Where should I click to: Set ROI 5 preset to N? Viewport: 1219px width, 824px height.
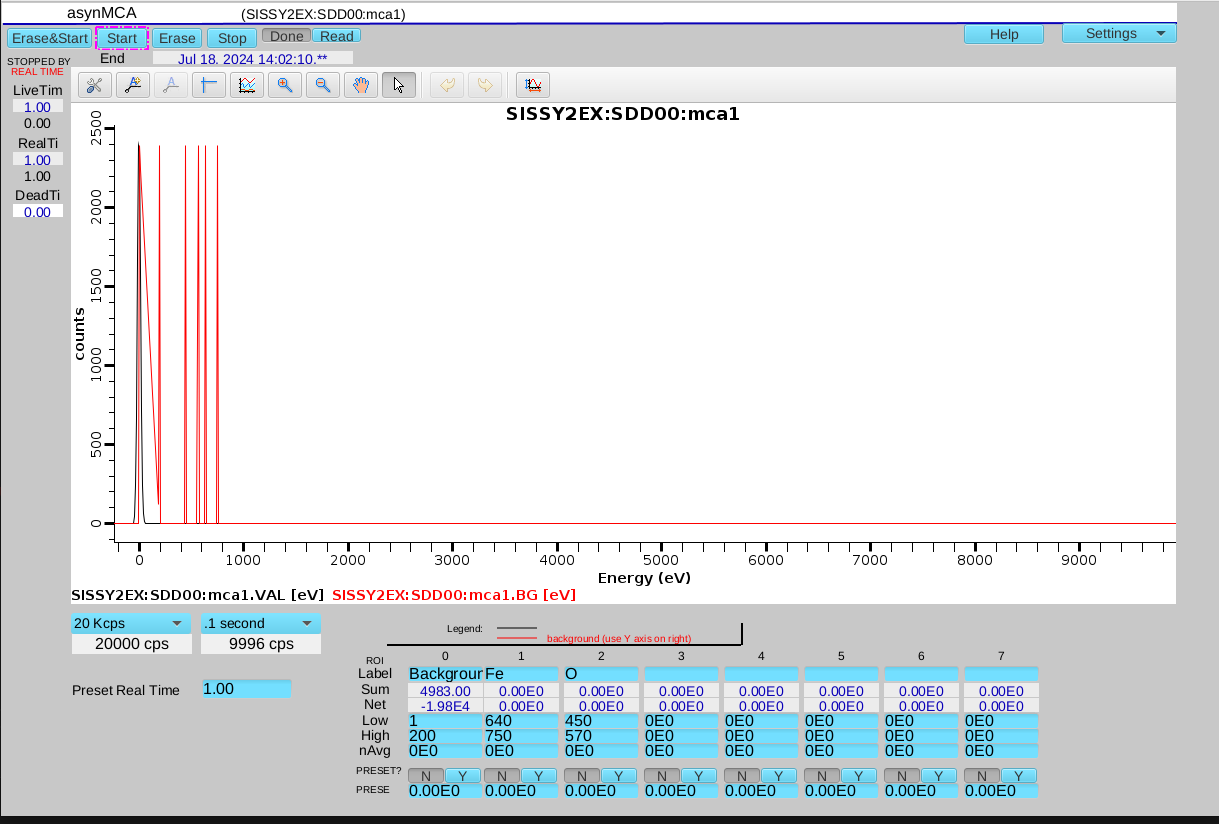coord(821,776)
